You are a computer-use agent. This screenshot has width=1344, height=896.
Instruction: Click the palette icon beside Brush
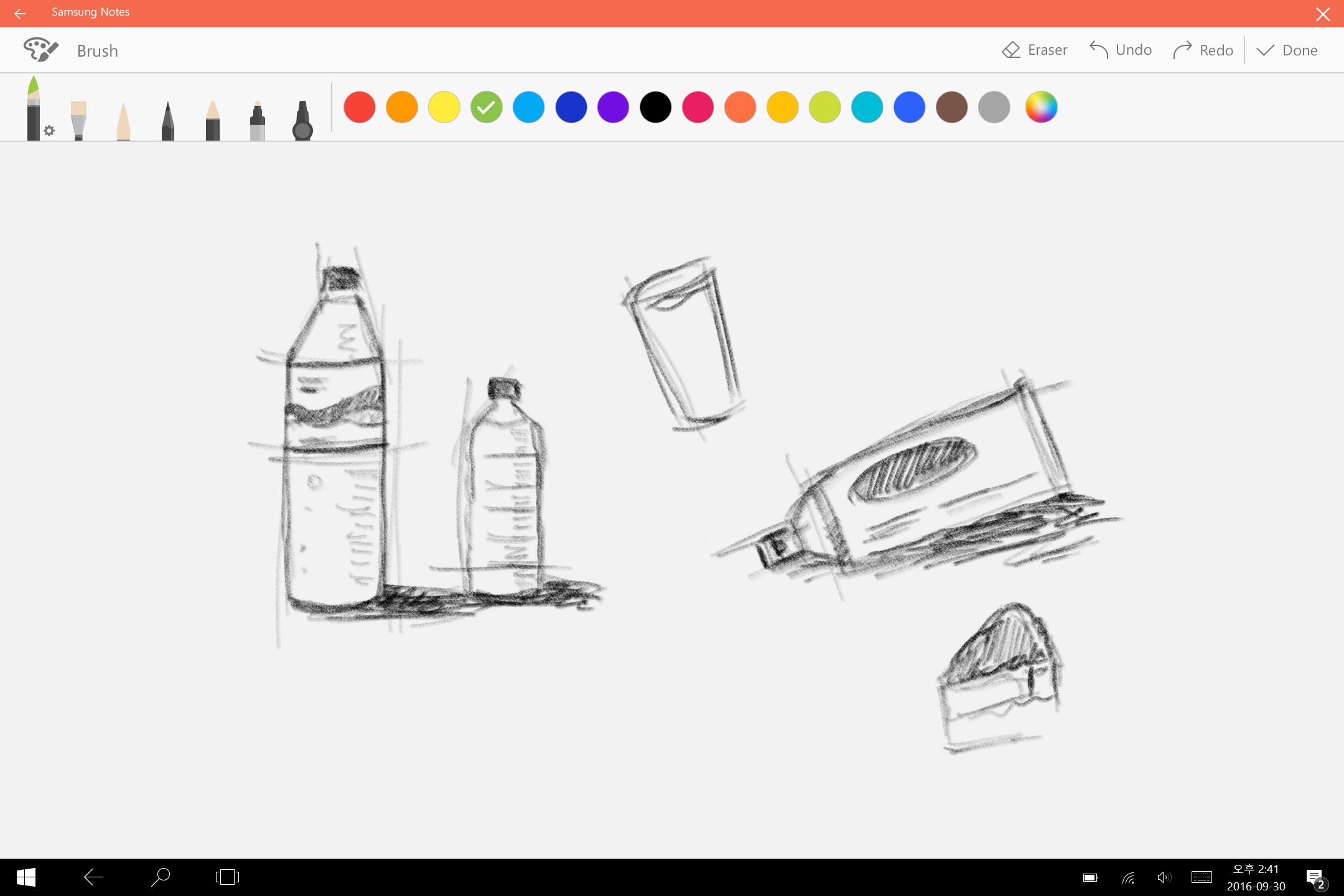(40, 49)
